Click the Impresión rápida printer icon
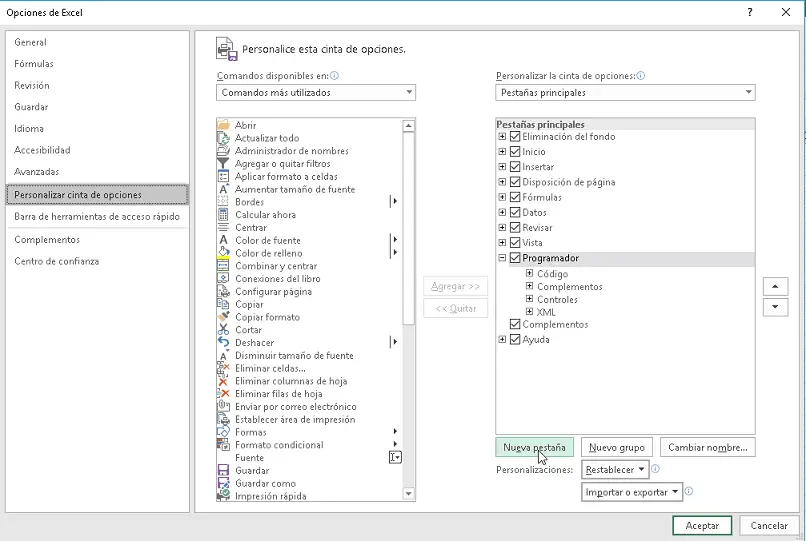806x541 pixels. click(x=223, y=496)
